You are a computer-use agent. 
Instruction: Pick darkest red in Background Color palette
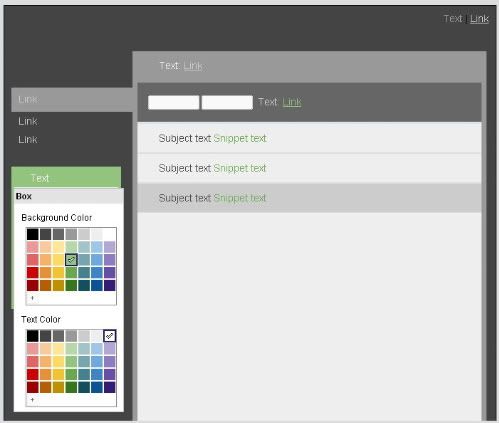pos(33,285)
